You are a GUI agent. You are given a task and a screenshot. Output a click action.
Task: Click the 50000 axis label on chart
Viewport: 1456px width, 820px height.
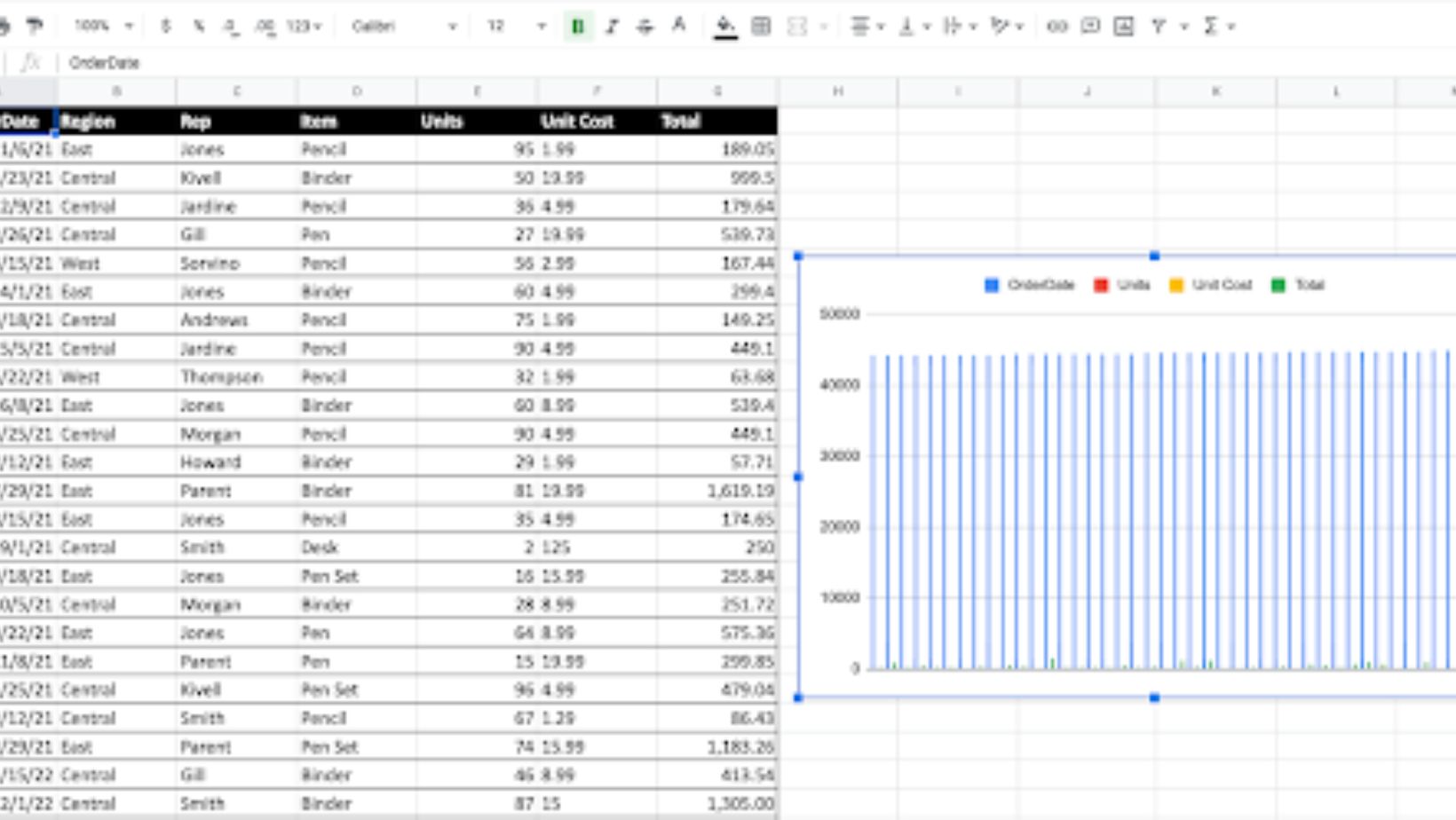click(x=839, y=314)
